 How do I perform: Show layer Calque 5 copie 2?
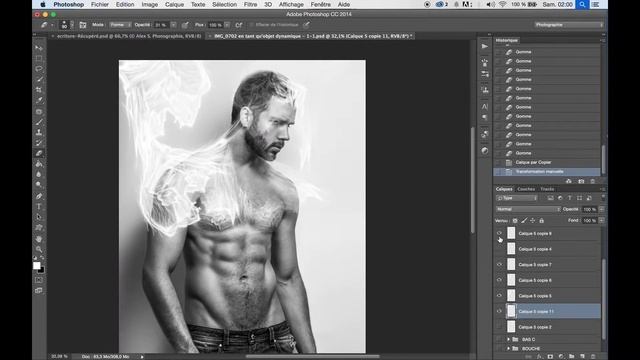(x=499, y=327)
